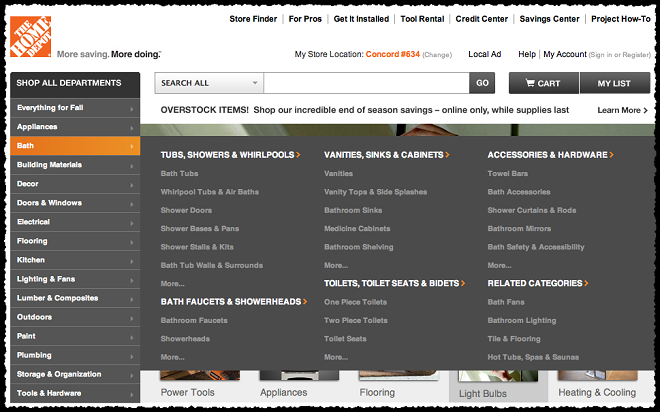Click the arrow next to Vanities, Sinks & Cabinets
660x412 pixels.
point(448,156)
